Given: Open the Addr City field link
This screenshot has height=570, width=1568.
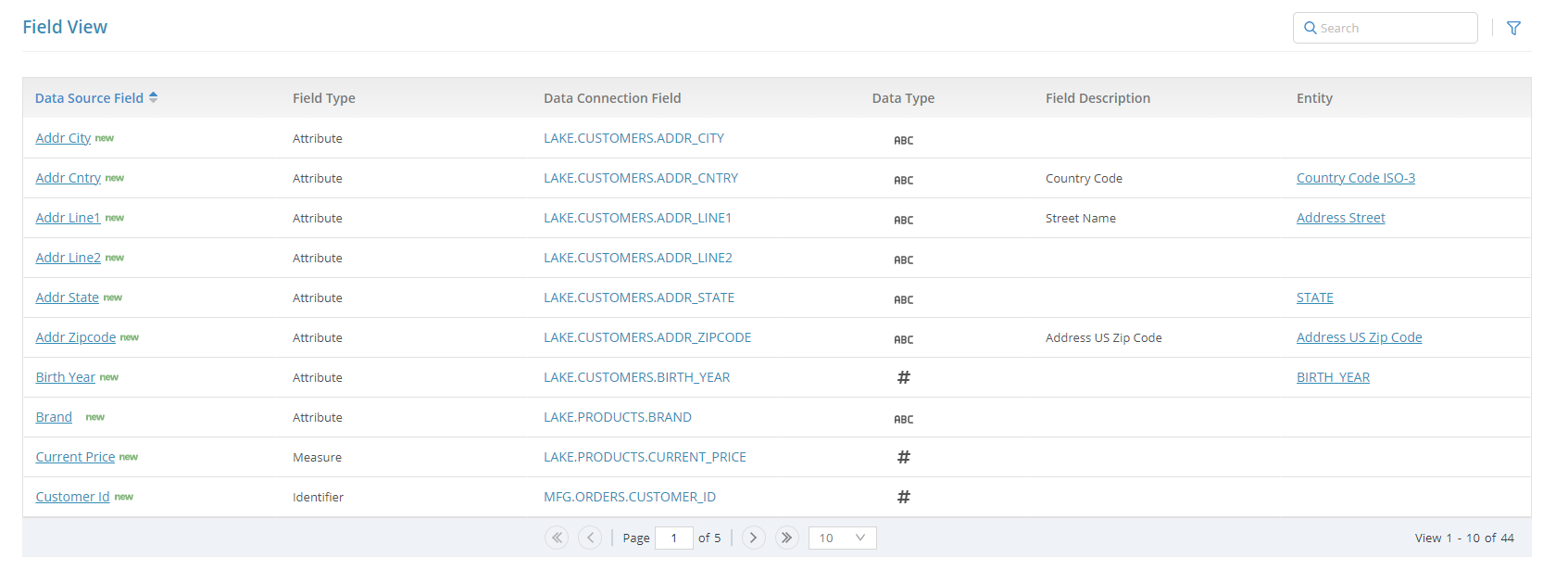Looking at the screenshot, I should (x=63, y=138).
